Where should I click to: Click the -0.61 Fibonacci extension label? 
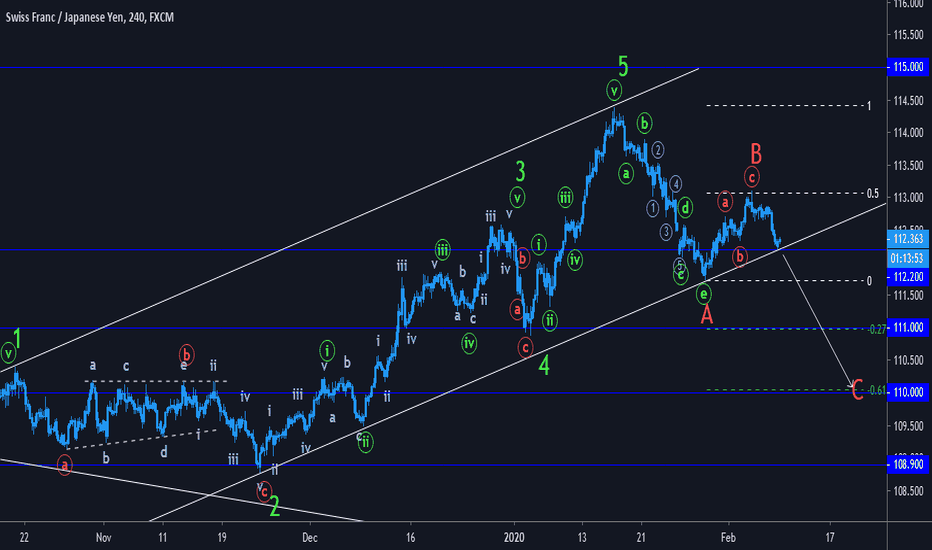tap(876, 391)
